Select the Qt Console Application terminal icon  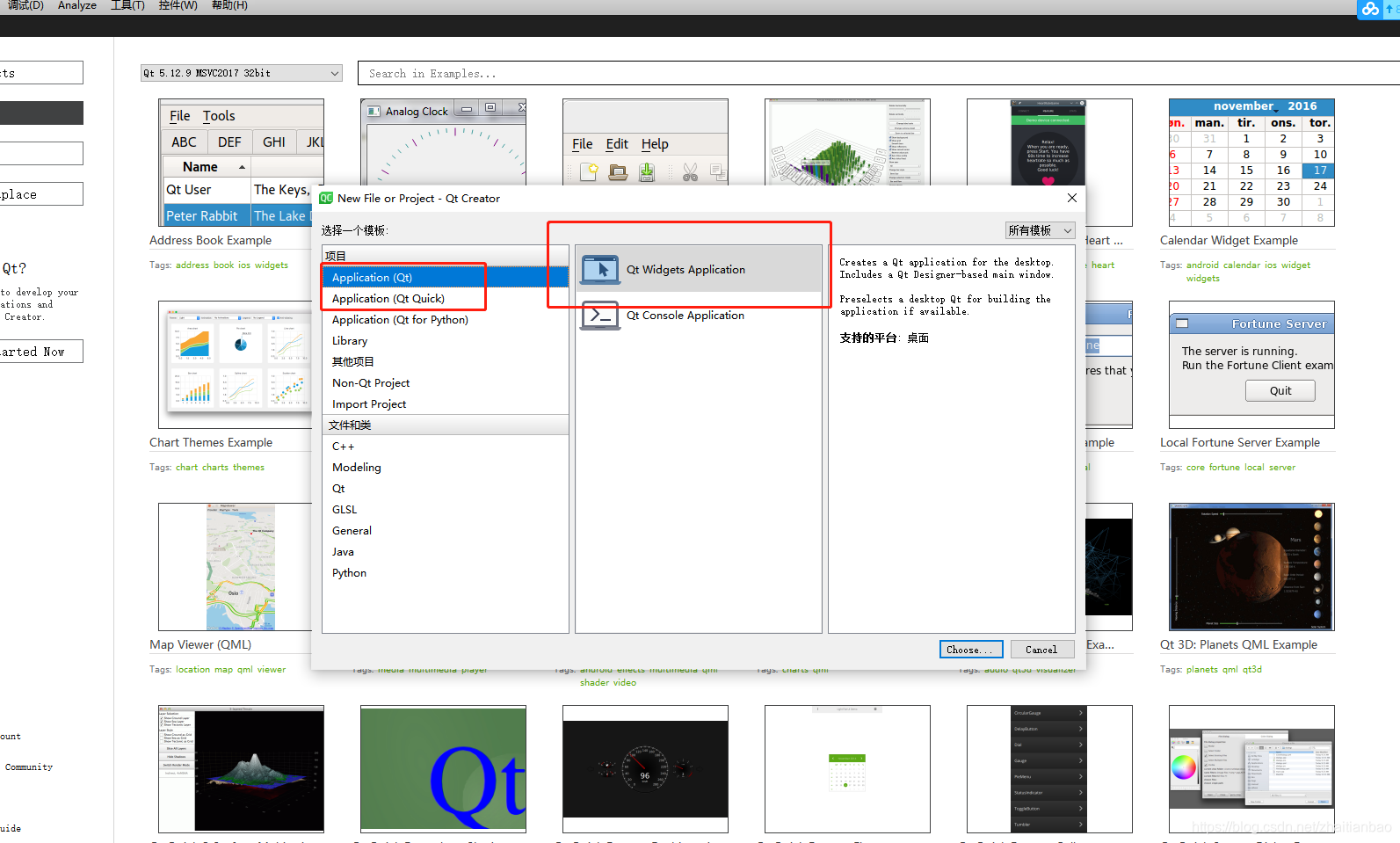coord(600,315)
